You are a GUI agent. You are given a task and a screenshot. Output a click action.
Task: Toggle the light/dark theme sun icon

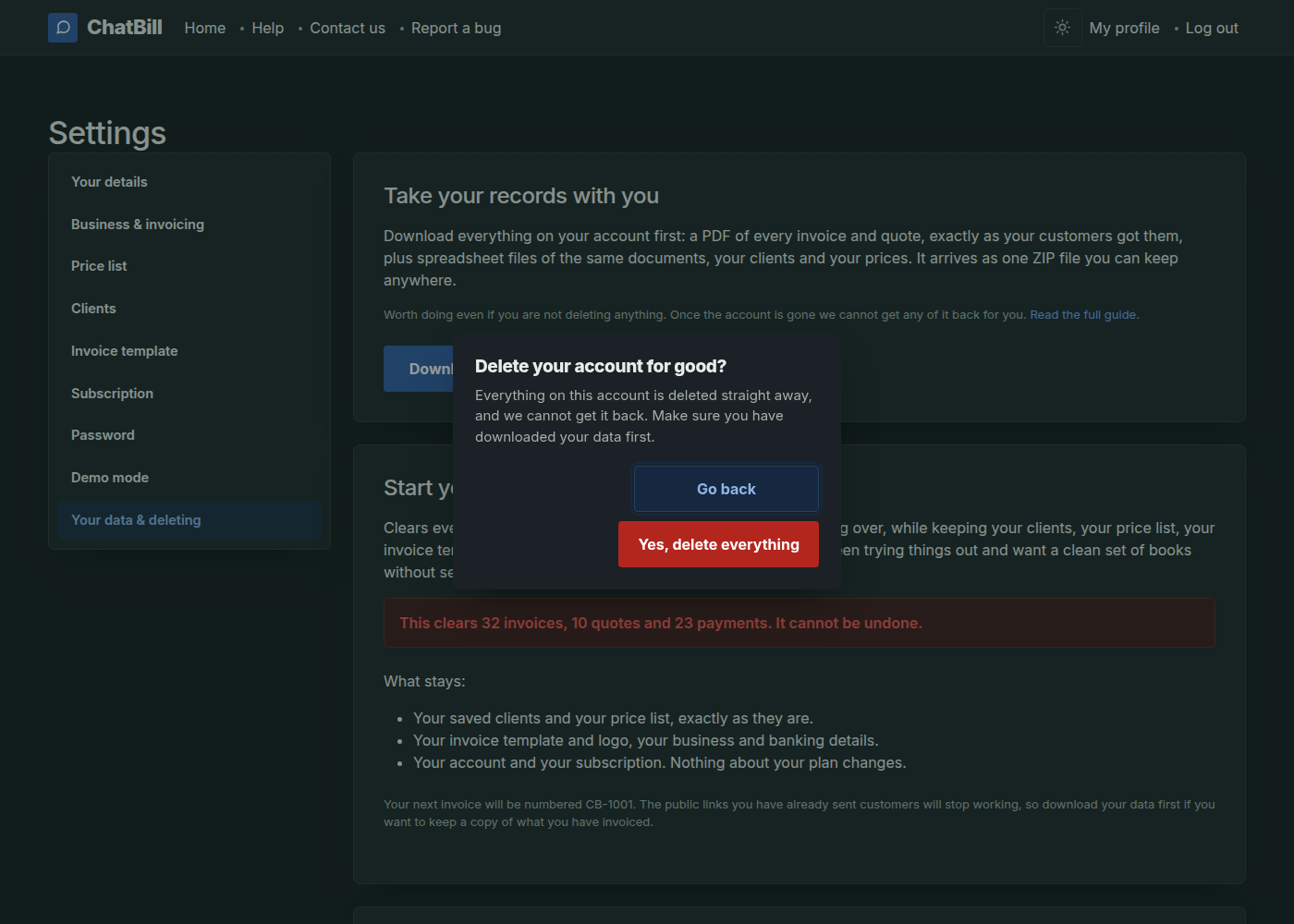pyautogui.click(x=1063, y=28)
